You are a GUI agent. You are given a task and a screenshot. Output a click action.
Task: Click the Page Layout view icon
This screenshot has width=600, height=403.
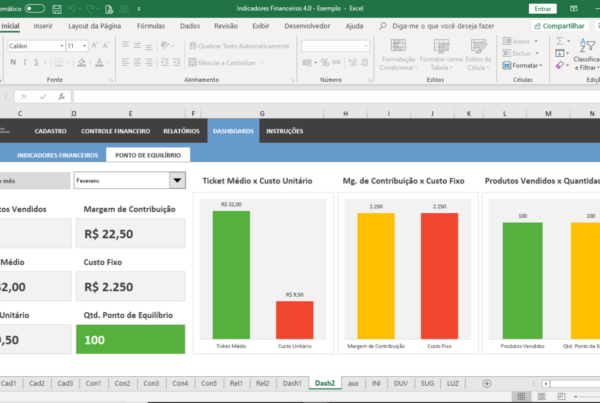point(541,396)
